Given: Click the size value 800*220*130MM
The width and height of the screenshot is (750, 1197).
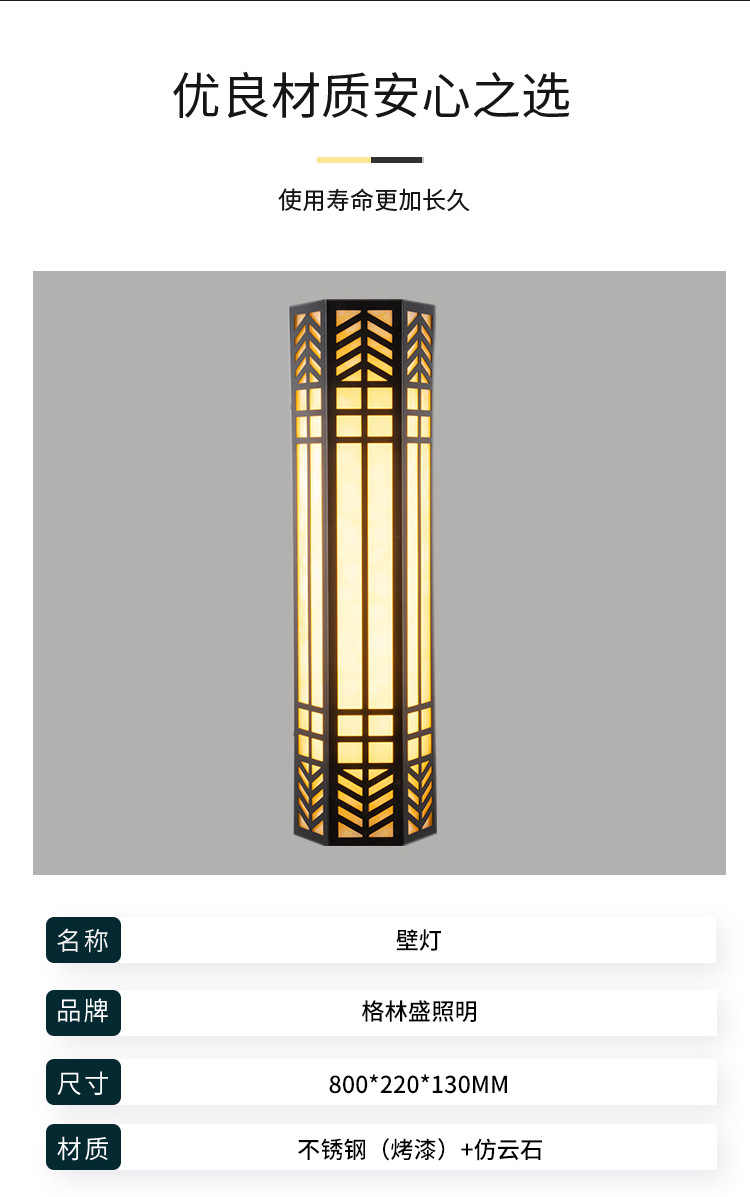Looking at the screenshot, I should click(419, 1084).
